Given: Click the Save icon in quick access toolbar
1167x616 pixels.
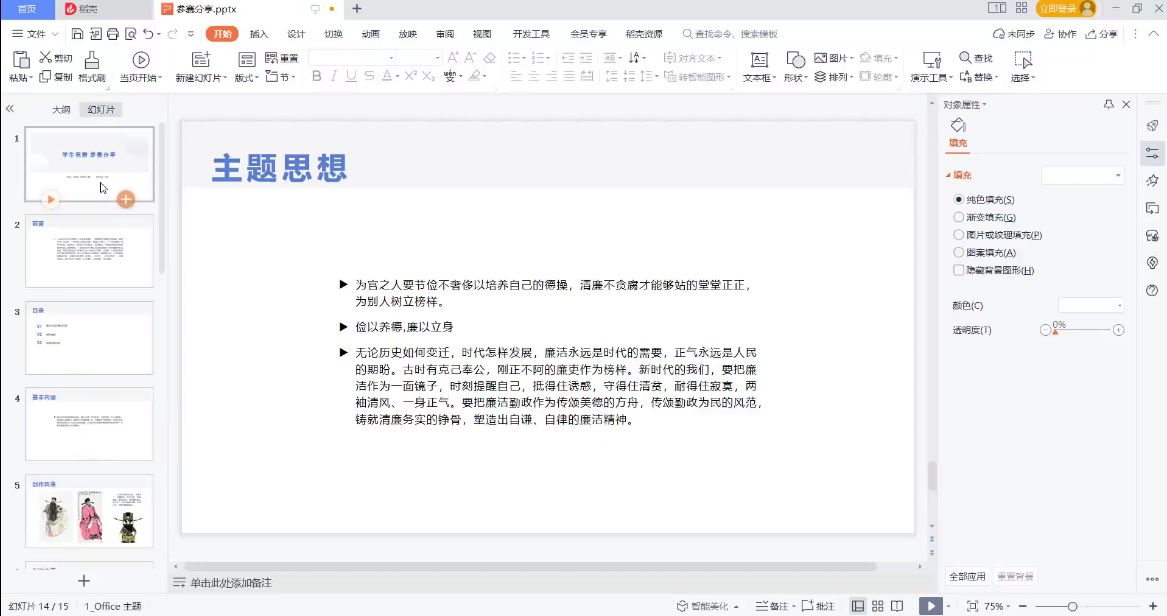Looking at the screenshot, I should [x=78, y=34].
